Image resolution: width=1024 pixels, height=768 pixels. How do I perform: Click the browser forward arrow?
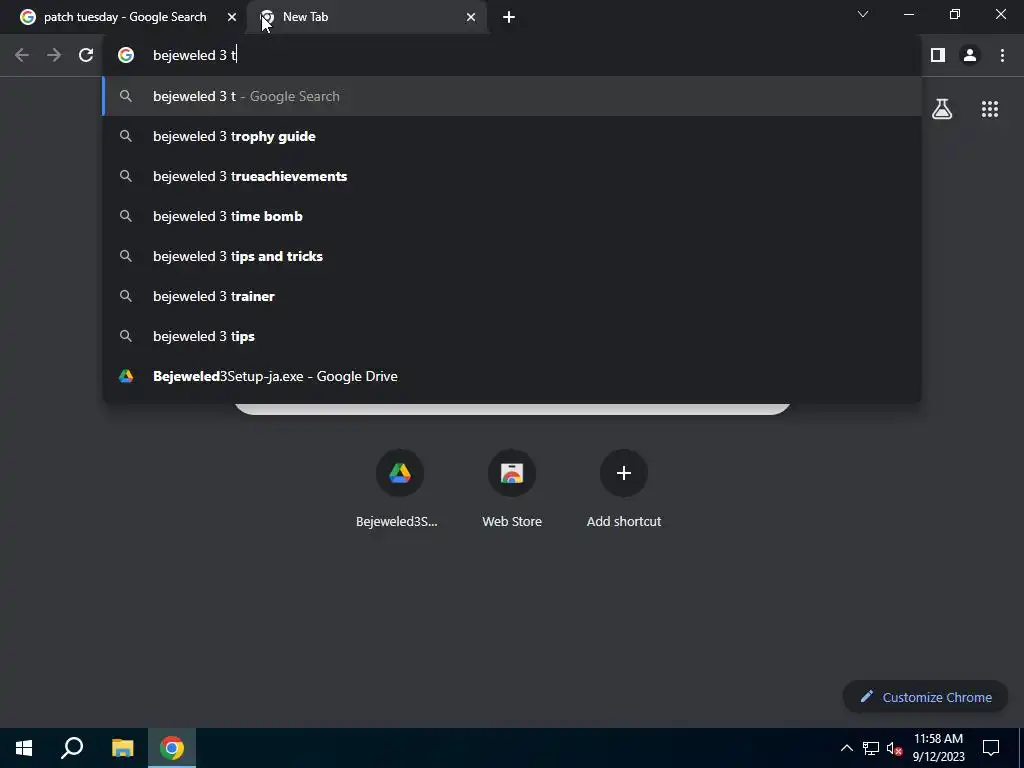tap(54, 56)
